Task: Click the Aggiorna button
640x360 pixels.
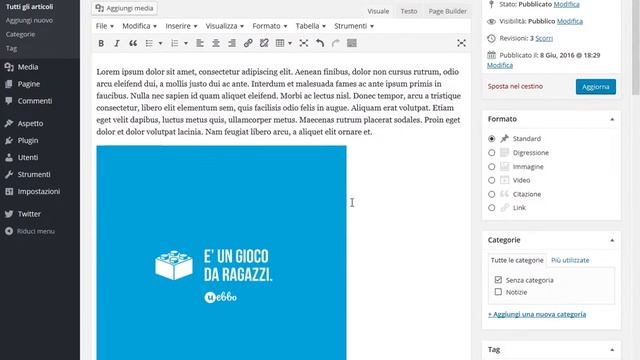Action: [x=596, y=87]
